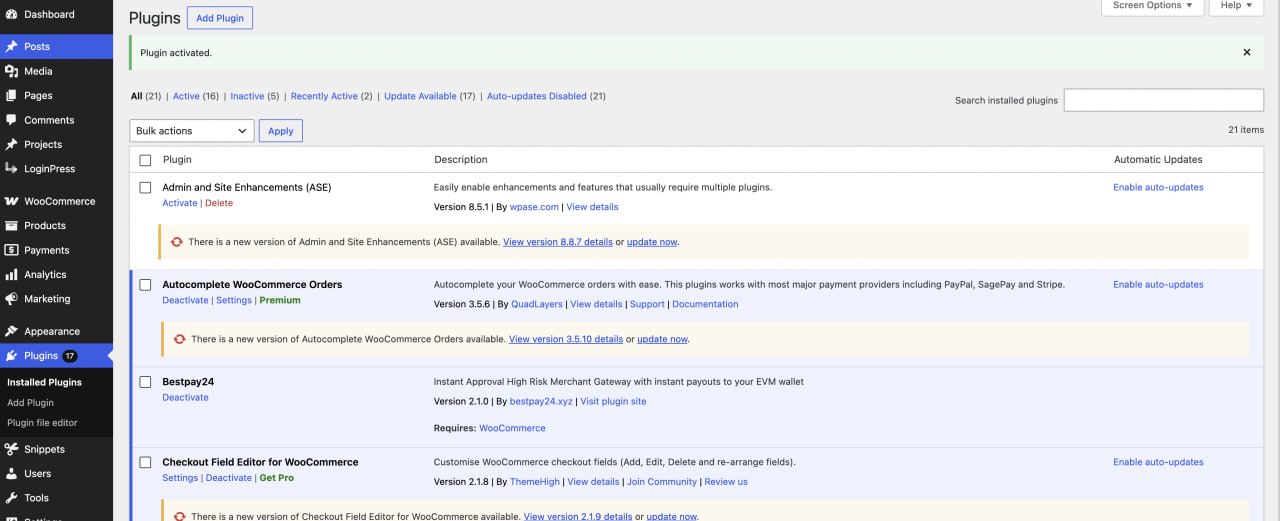Image resolution: width=1280 pixels, height=521 pixels.
Task: Click the Projects pin icon
Action: pos(11,144)
